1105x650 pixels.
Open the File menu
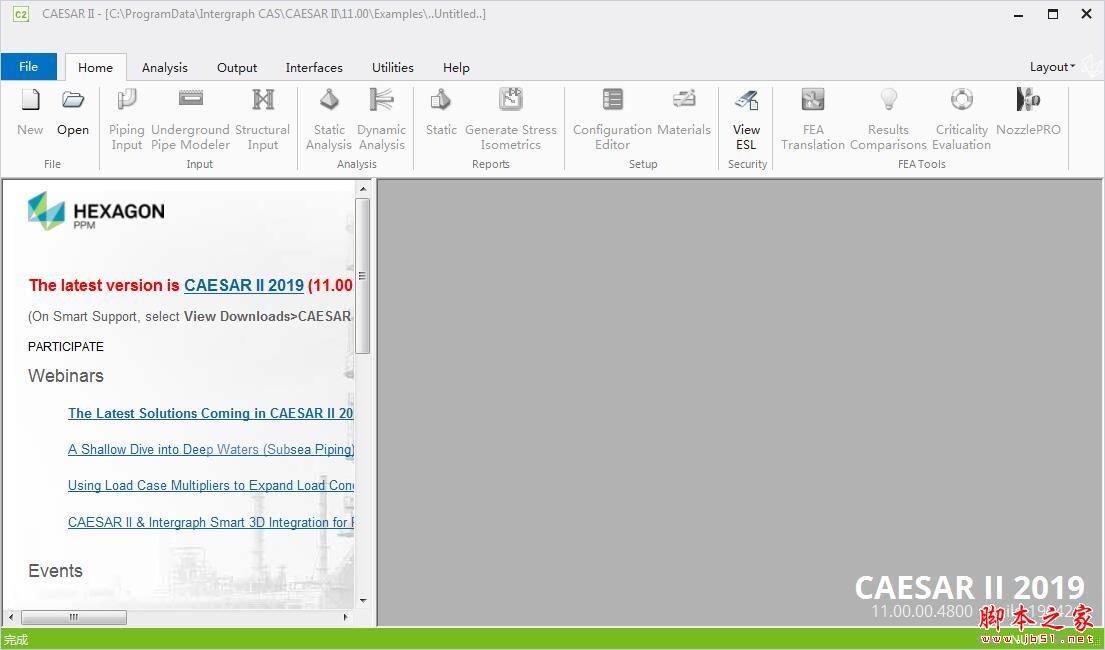pyautogui.click(x=29, y=67)
